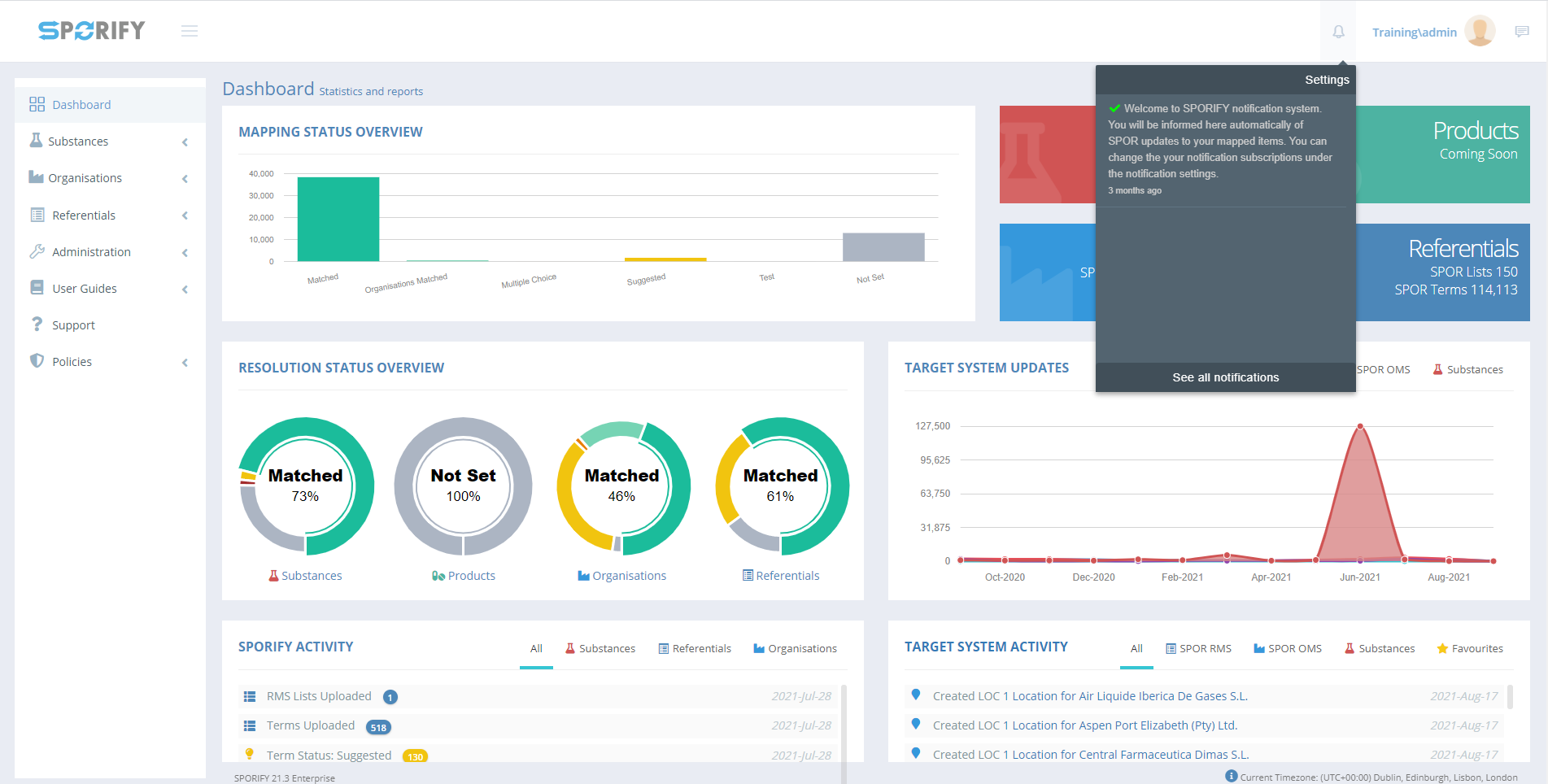Click the Dashboard grid icon in sidebar
Viewport: 1548px width, 784px height.
click(x=37, y=104)
